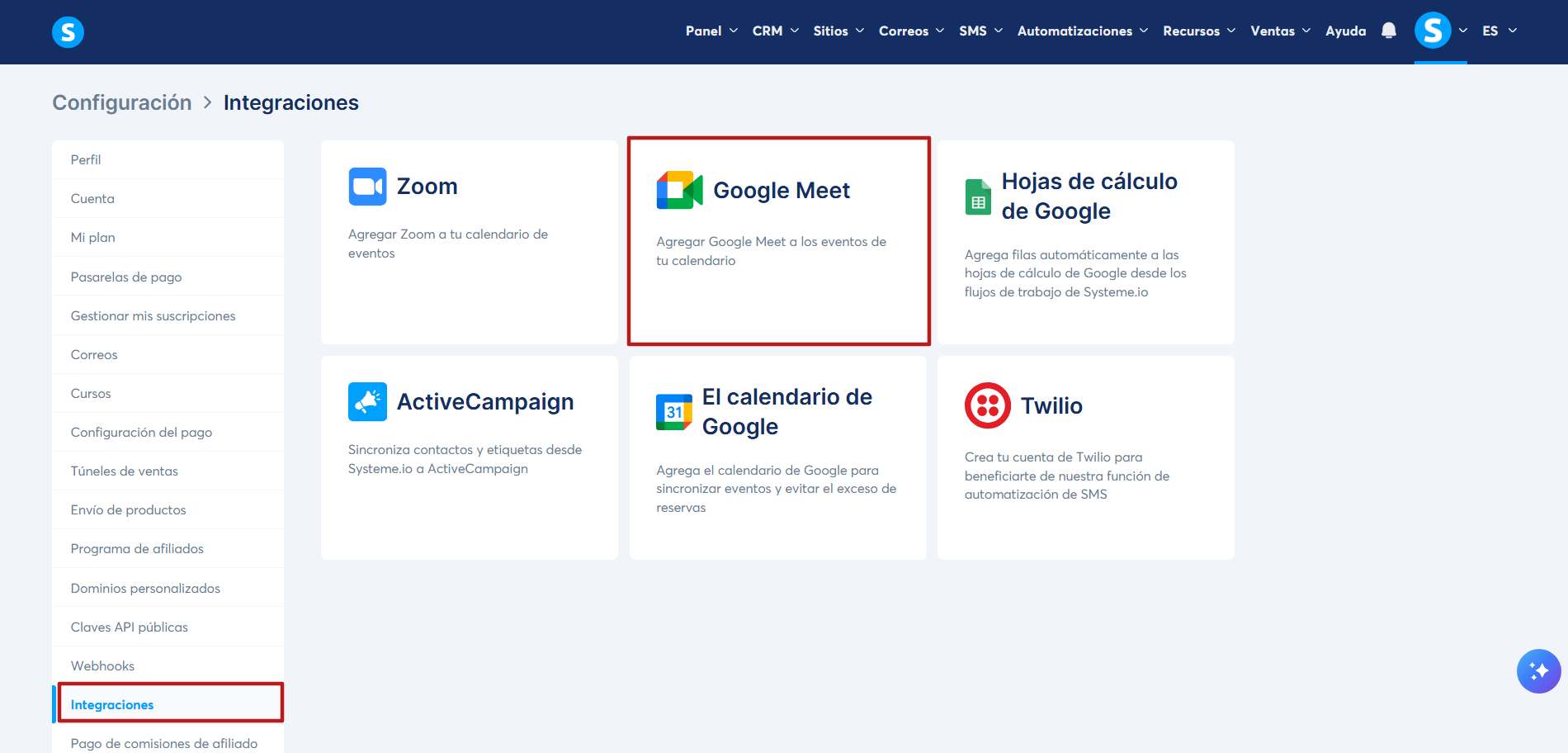
Task: Expand the Ventas dropdown menu
Action: (1280, 31)
